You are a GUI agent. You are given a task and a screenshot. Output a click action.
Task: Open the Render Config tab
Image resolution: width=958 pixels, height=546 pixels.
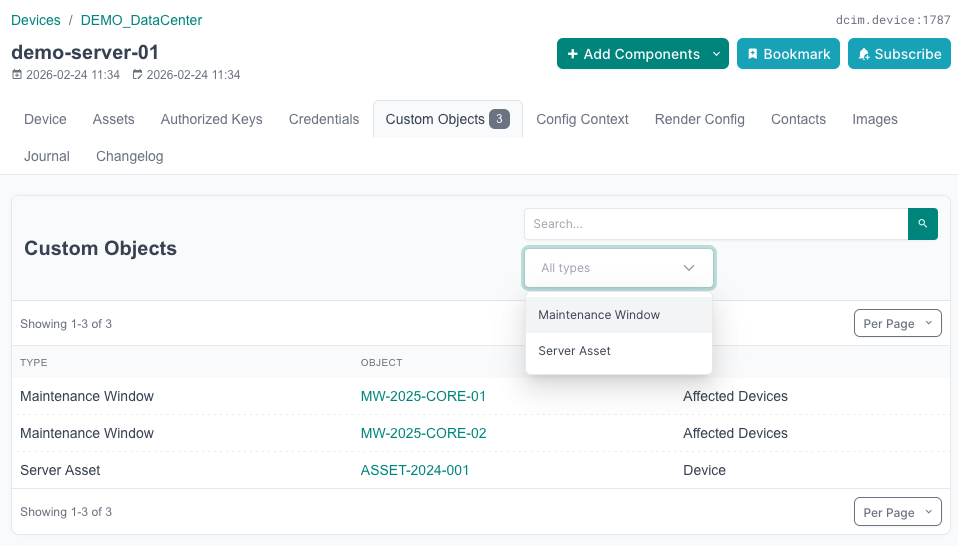pos(700,119)
